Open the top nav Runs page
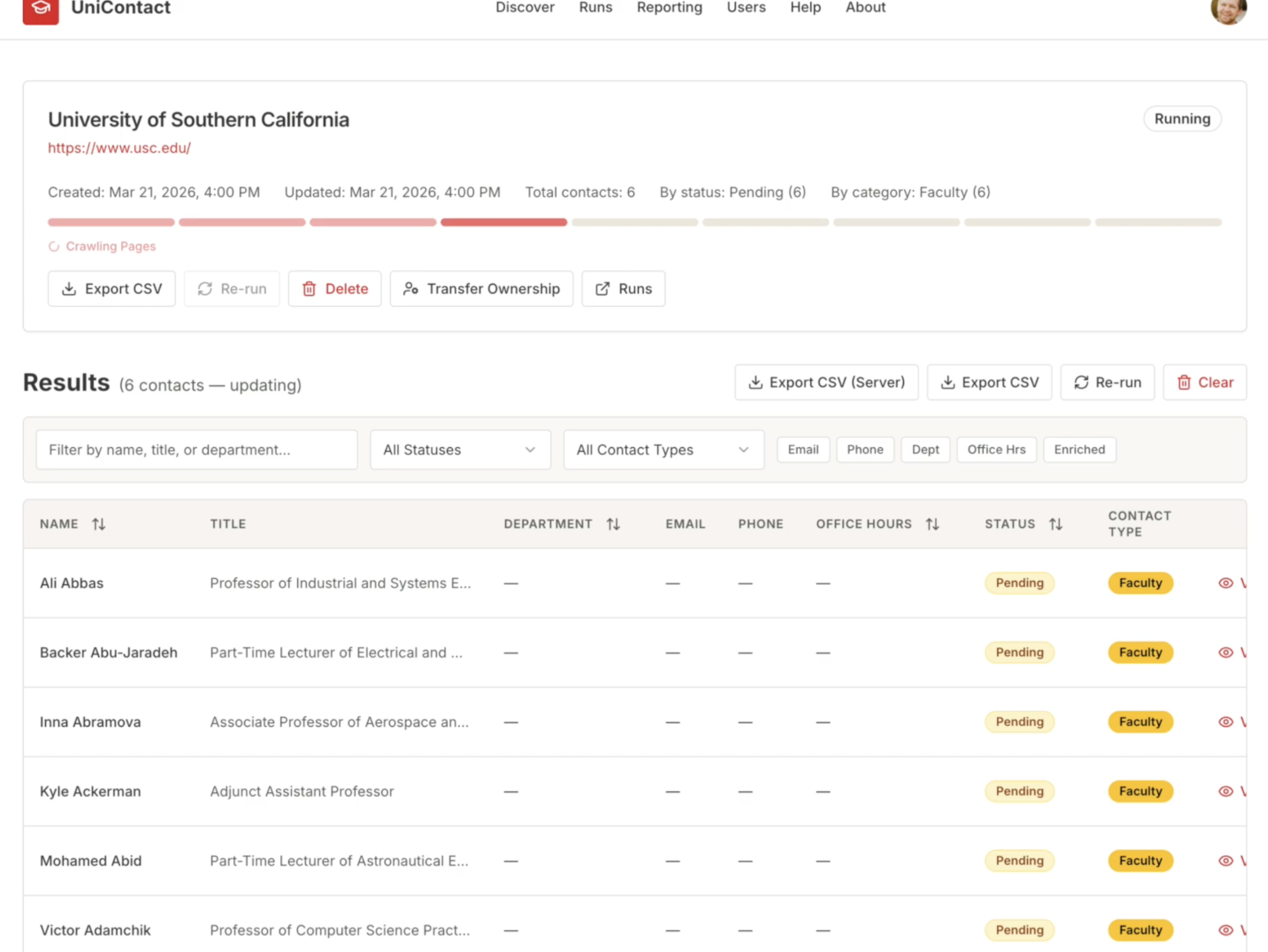The image size is (1268, 952). tap(596, 7)
